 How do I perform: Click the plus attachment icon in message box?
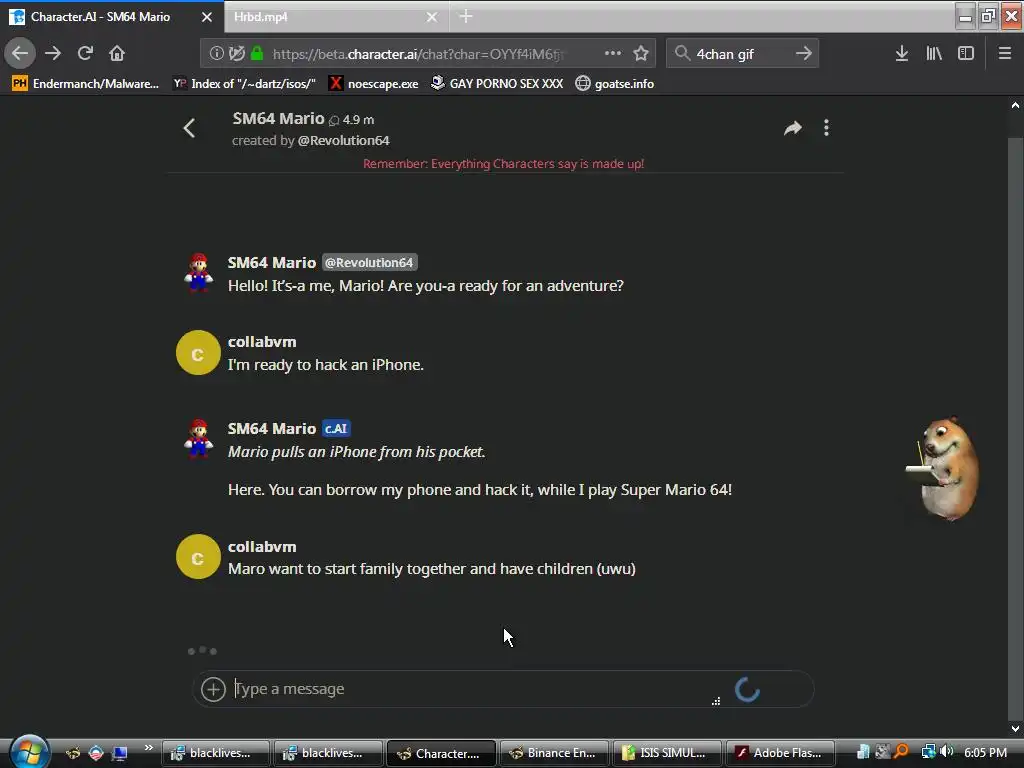click(x=213, y=689)
